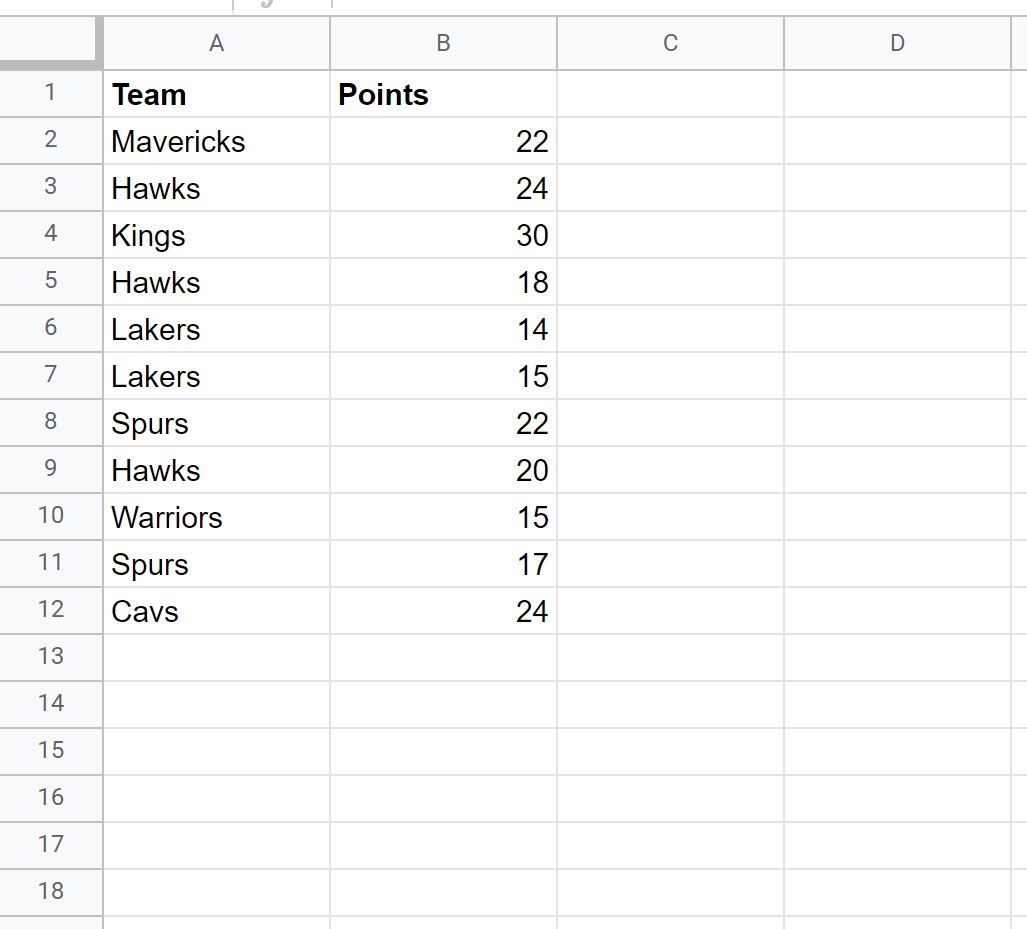Screen dimensions: 1027x929
Task: Select column A header
Action: [216, 43]
